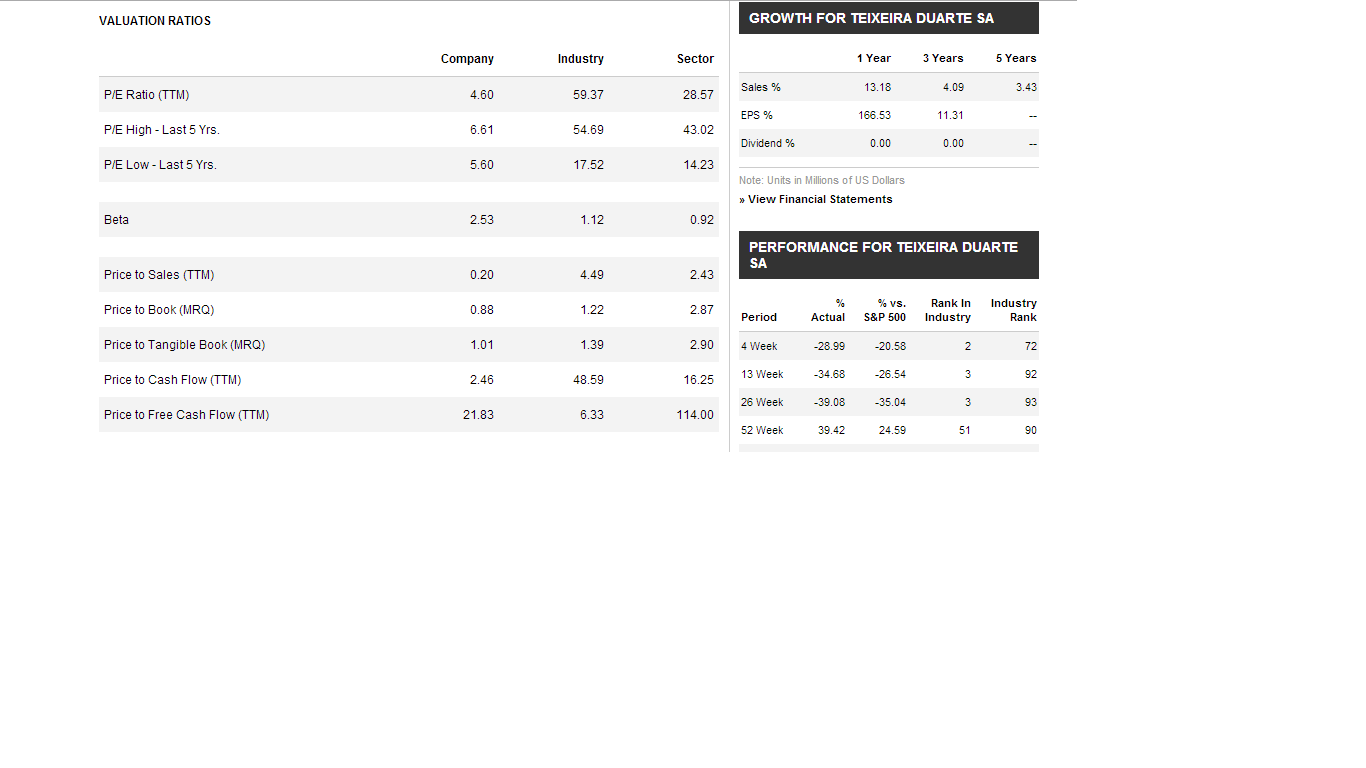Viewport: 1366px width, 768px height.
Task: Select 1 Year EPS growth value 166.53
Action: [x=875, y=115]
